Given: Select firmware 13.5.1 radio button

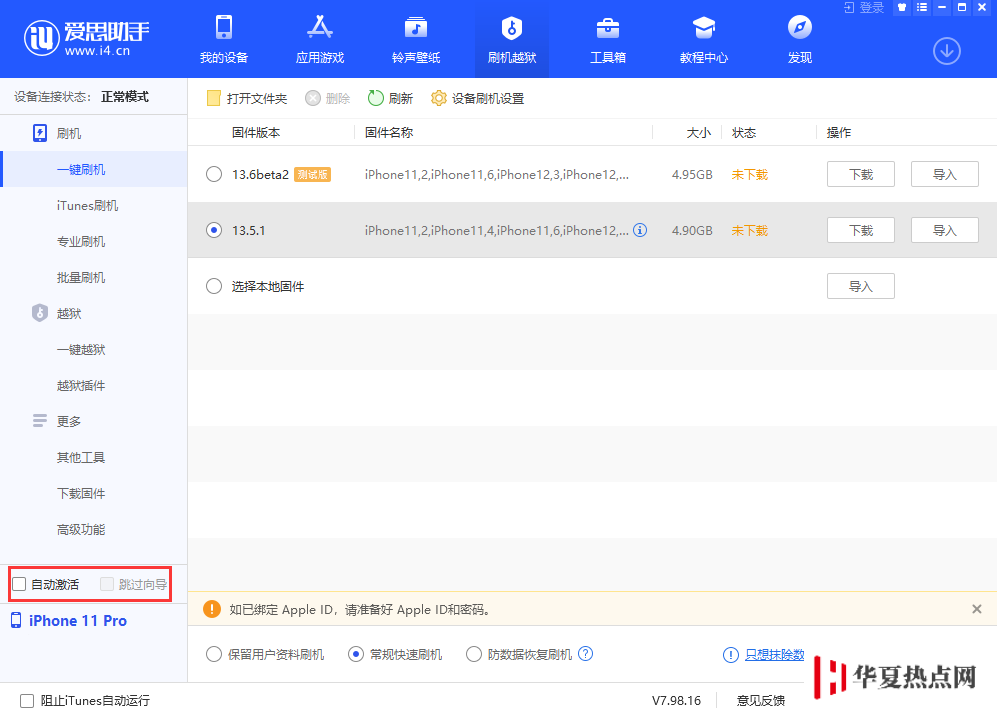Looking at the screenshot, I should pos(214,230).
